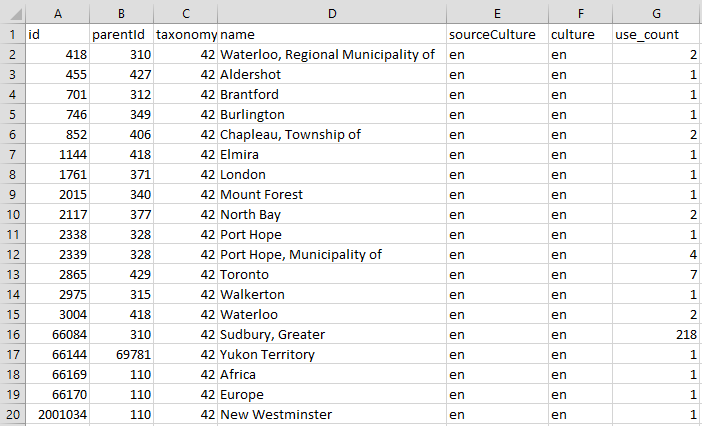Select 'Port Hope, Municipality of' cell
The width and height of the screenshot is (702, 426).
coord(331,255)
